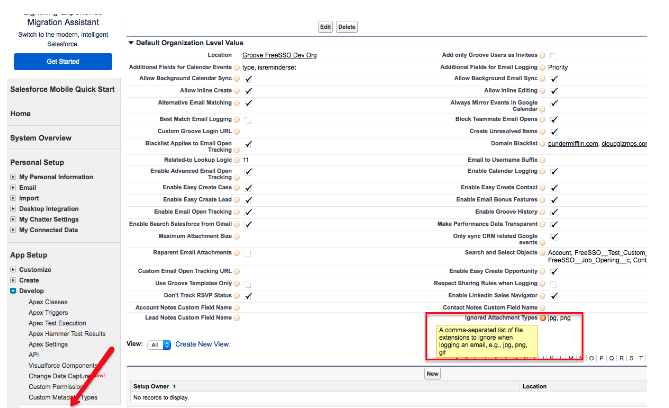The image size is (669, 408).
Task: Click help icon beside Enable Easy Create Lead
Action: 236,200
